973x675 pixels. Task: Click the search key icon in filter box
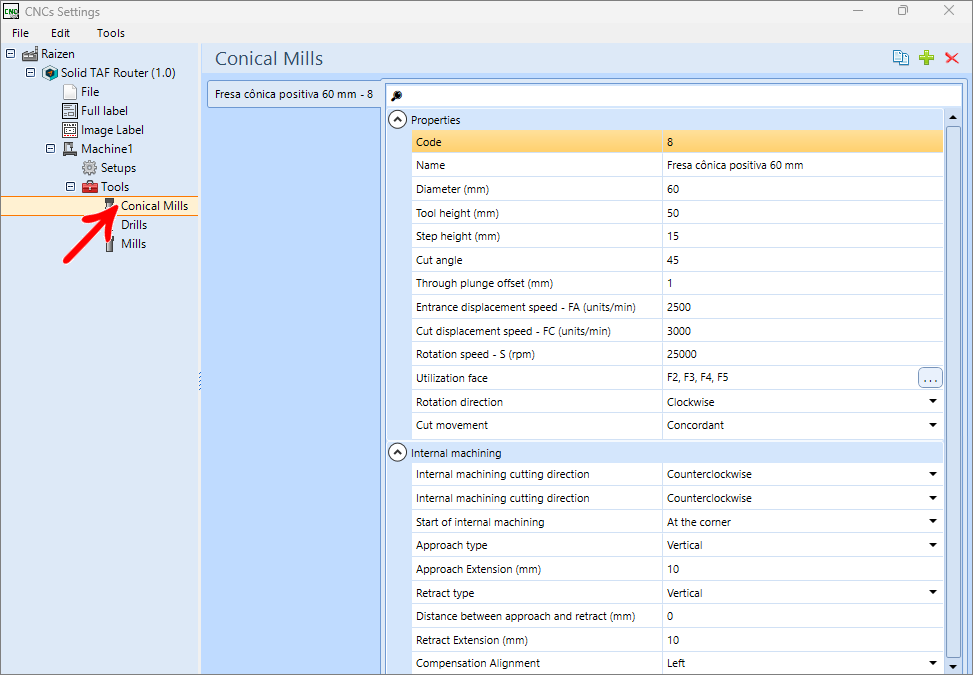click(397, 96)
